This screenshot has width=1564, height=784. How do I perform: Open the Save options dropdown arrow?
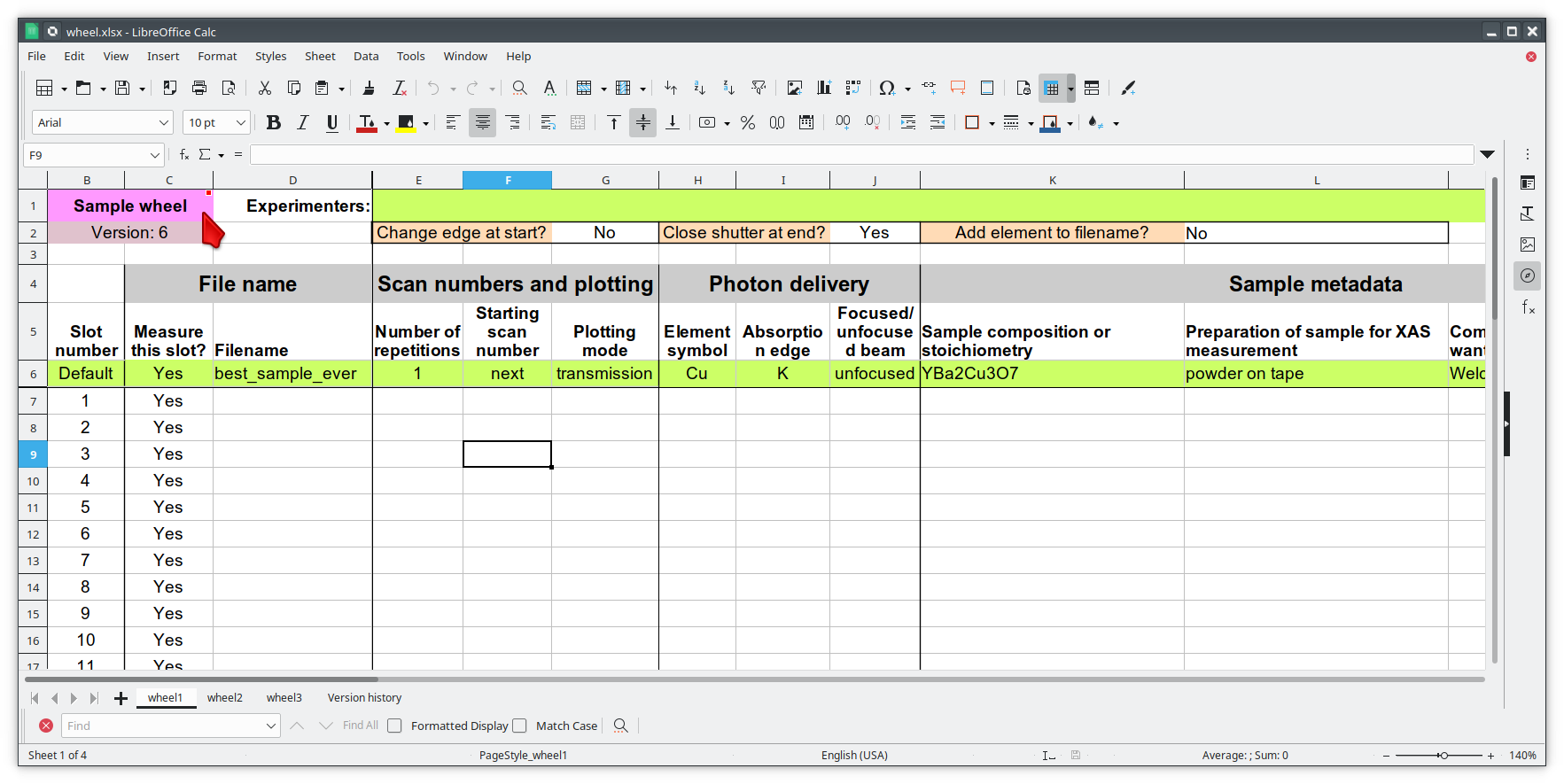coord(142,89)
